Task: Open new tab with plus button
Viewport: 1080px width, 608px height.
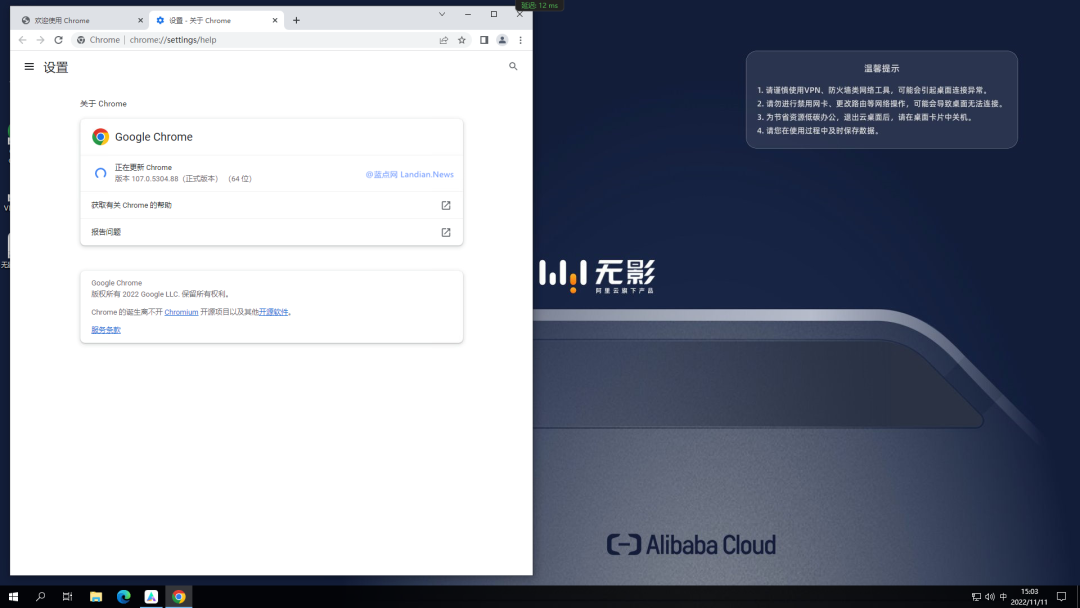Action: point(296,21)
